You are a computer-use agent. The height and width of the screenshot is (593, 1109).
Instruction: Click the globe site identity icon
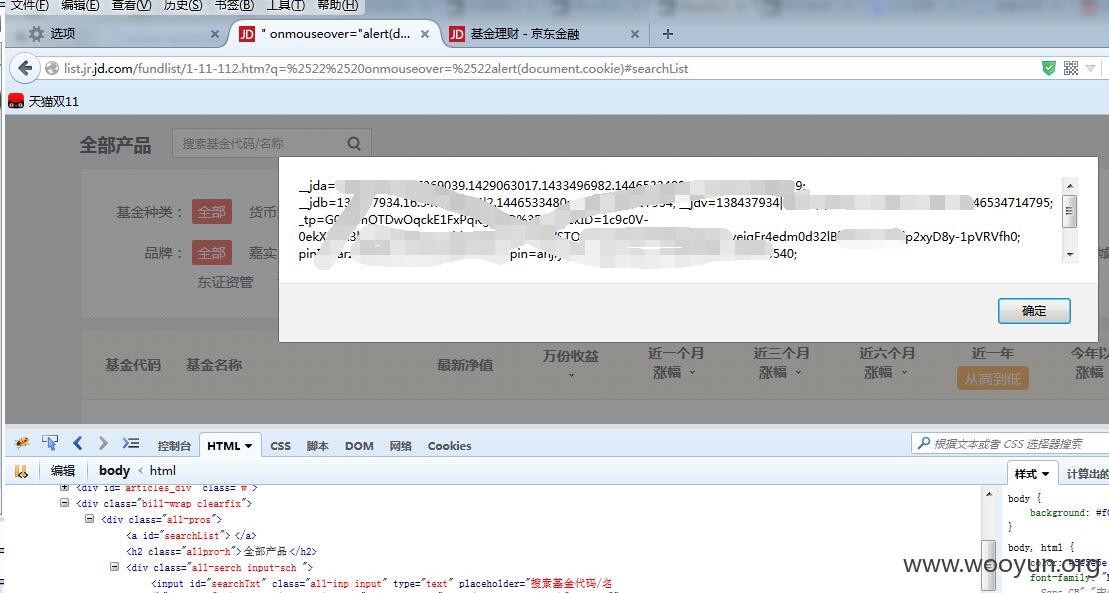[x=51, y=69]
